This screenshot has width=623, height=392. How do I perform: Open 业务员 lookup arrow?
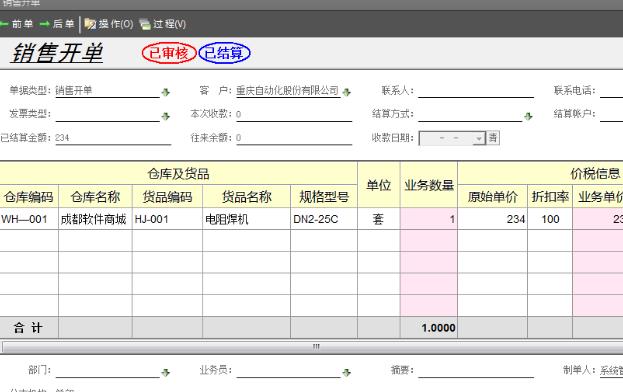click(x=346, y=372)
